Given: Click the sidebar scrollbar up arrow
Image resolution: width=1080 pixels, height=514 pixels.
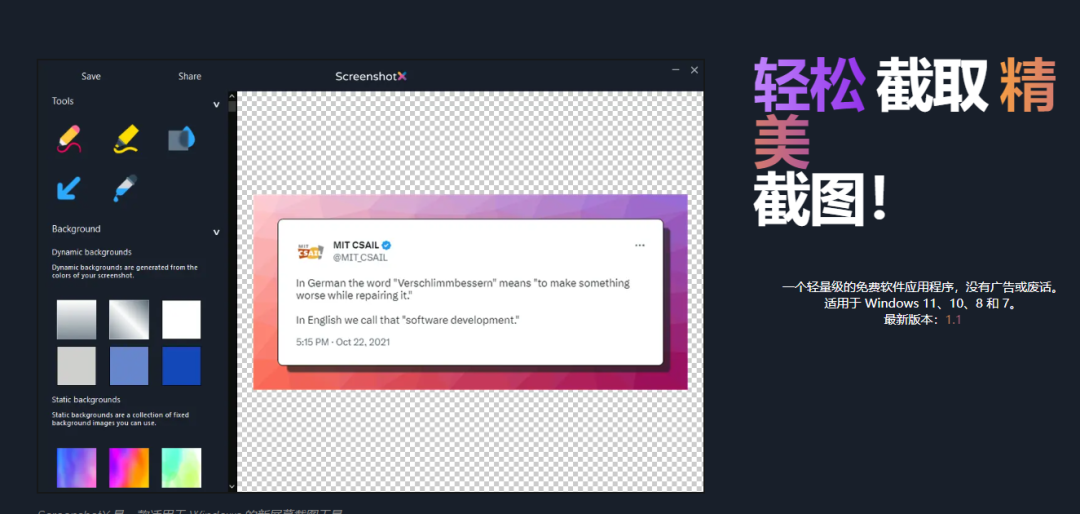Looking at the screenshot, I should tap(232, 96).
